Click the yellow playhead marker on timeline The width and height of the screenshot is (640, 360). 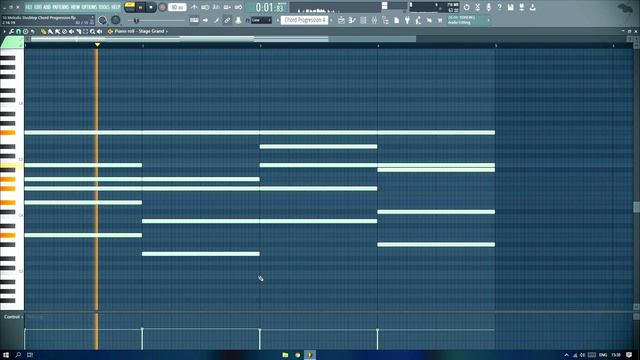tap(97, 44)
